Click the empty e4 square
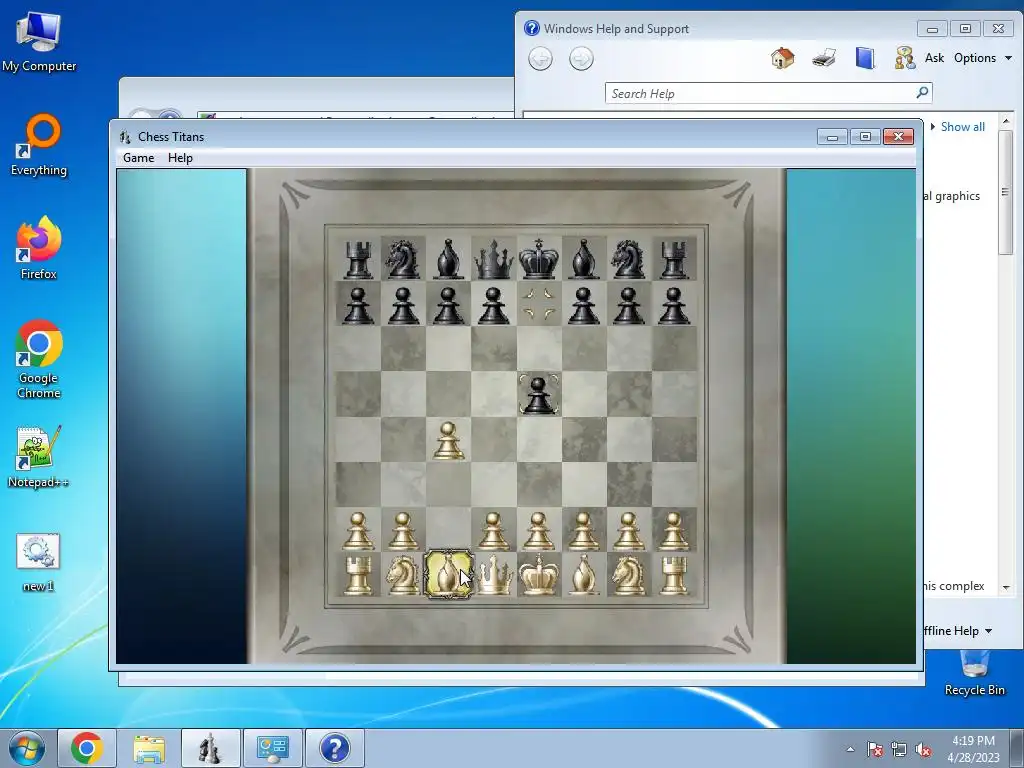Image resolution: width=1024 pixels, height=768 pixels. click(539, 440)
